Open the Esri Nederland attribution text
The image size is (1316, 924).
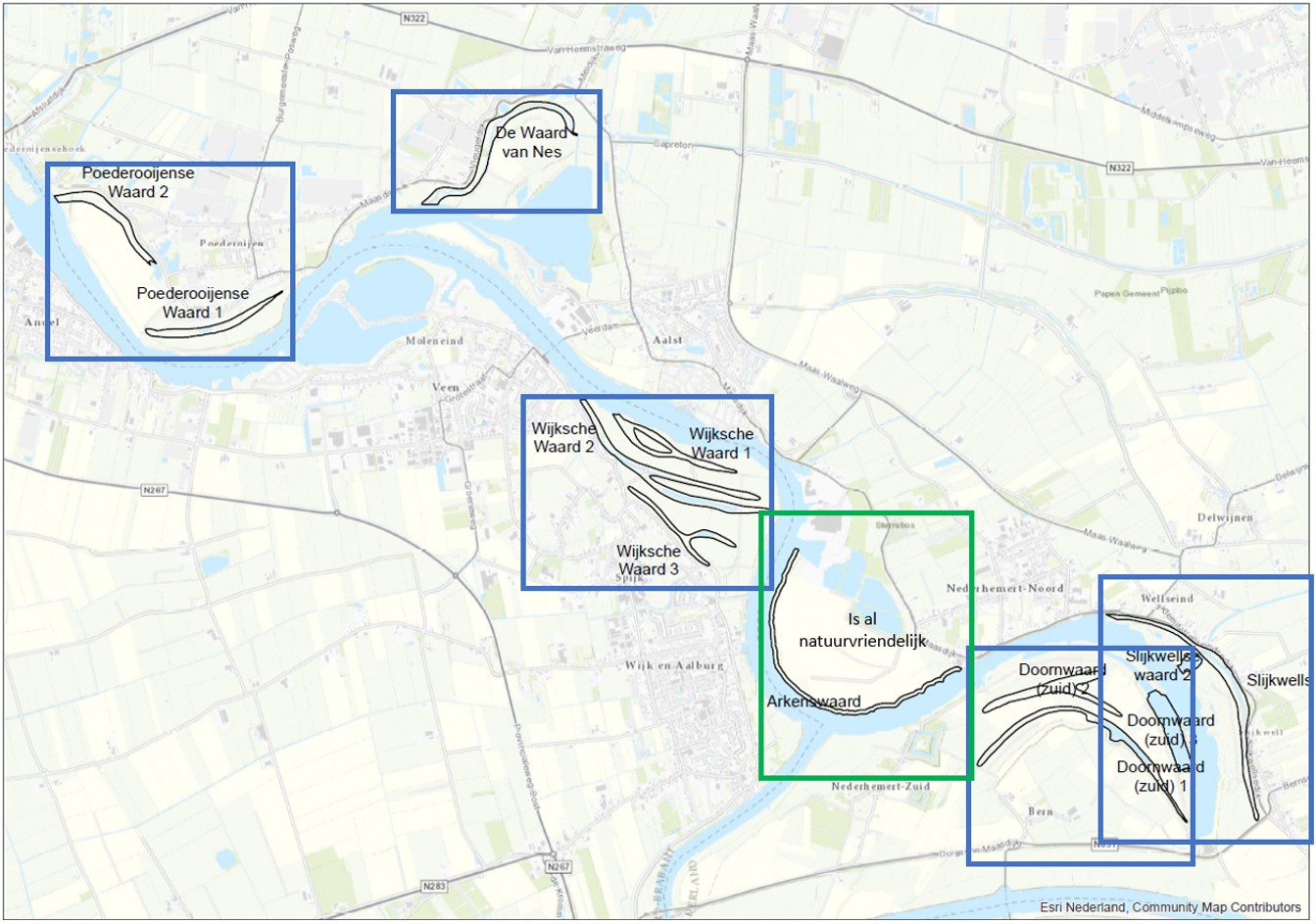click(1170, 907)
